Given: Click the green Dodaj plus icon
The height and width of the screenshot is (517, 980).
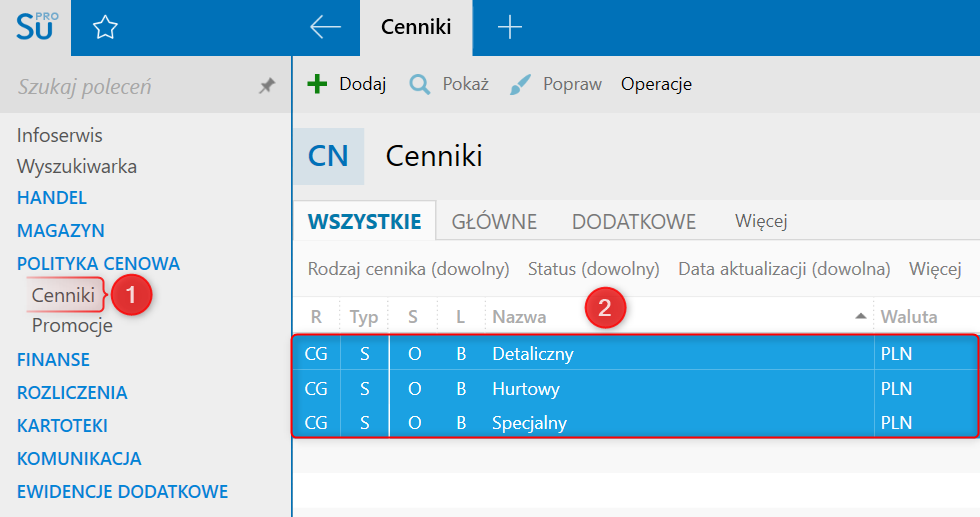Looking at the screenshot, I should [x=317, y=84].
